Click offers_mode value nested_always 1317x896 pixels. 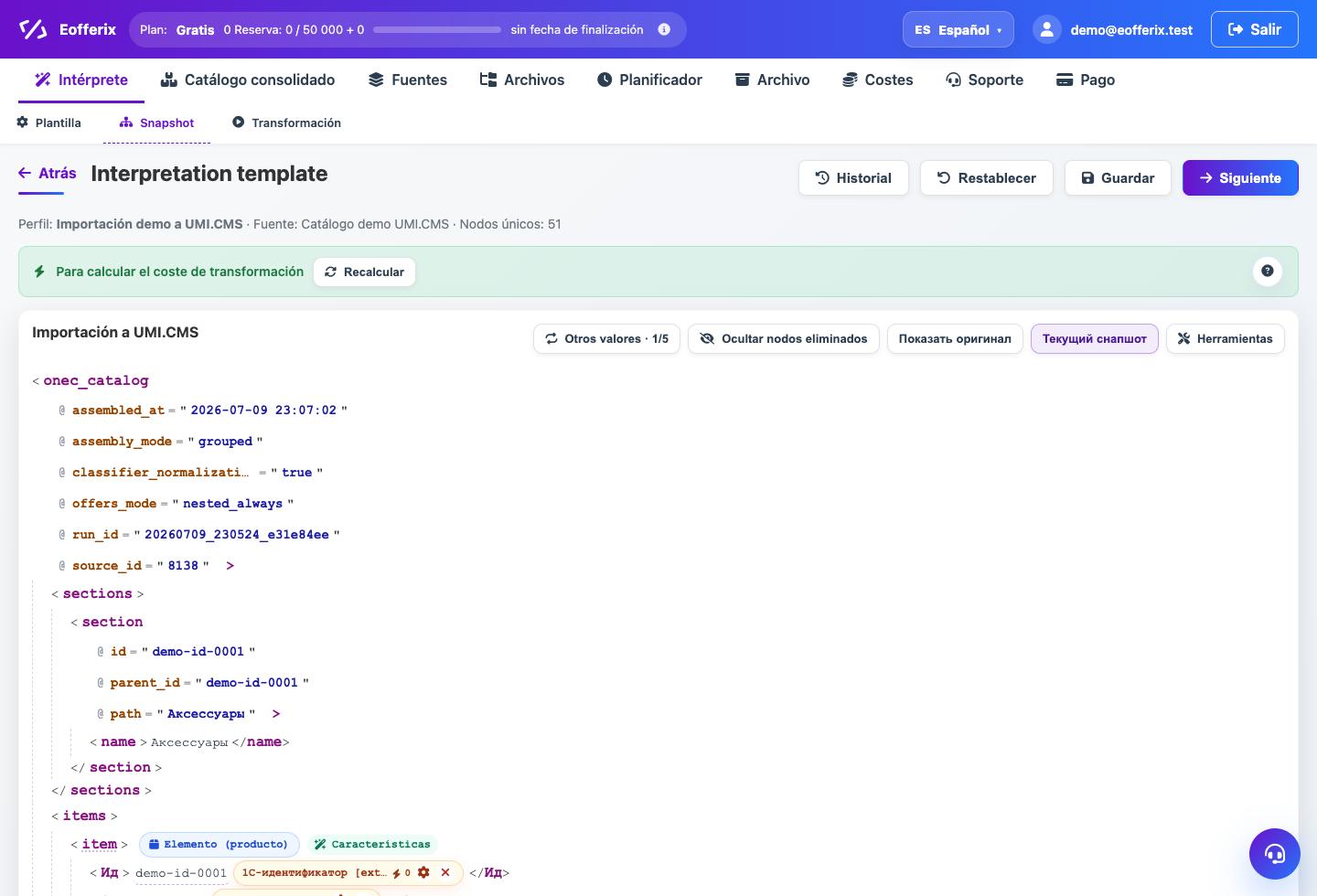pos(232,504)
